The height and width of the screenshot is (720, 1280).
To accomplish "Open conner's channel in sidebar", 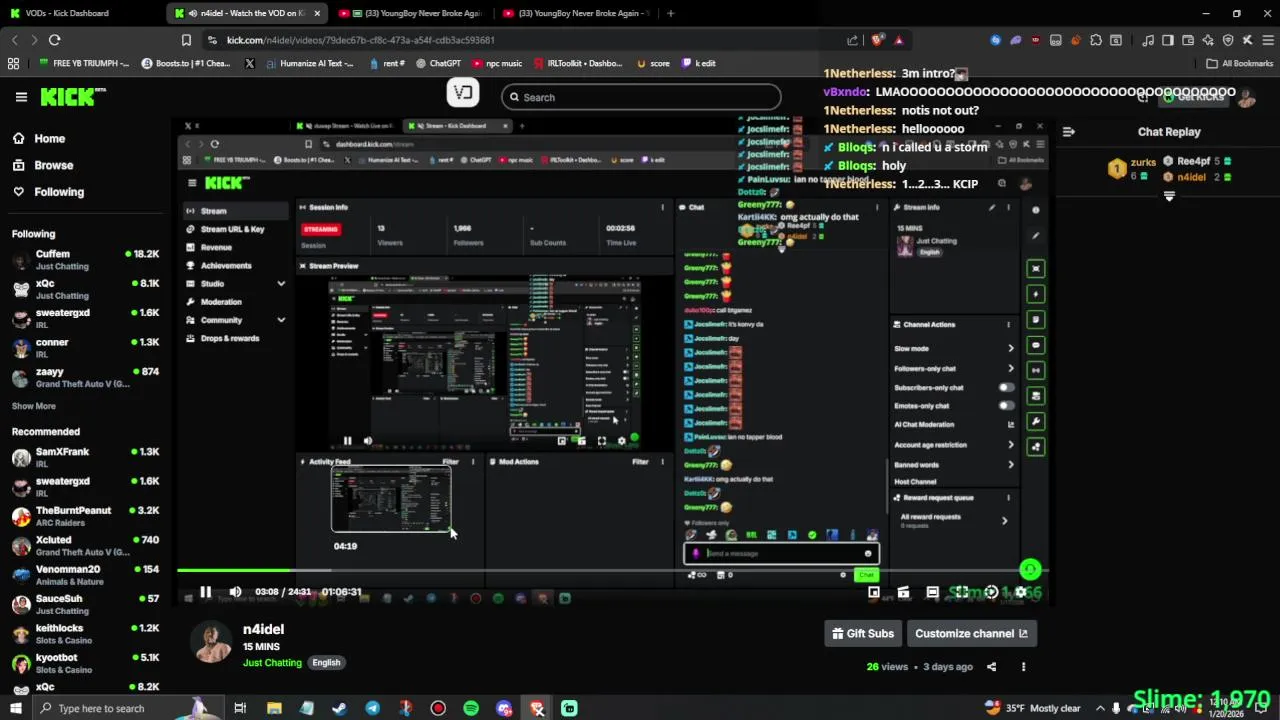I will (85, 348).
